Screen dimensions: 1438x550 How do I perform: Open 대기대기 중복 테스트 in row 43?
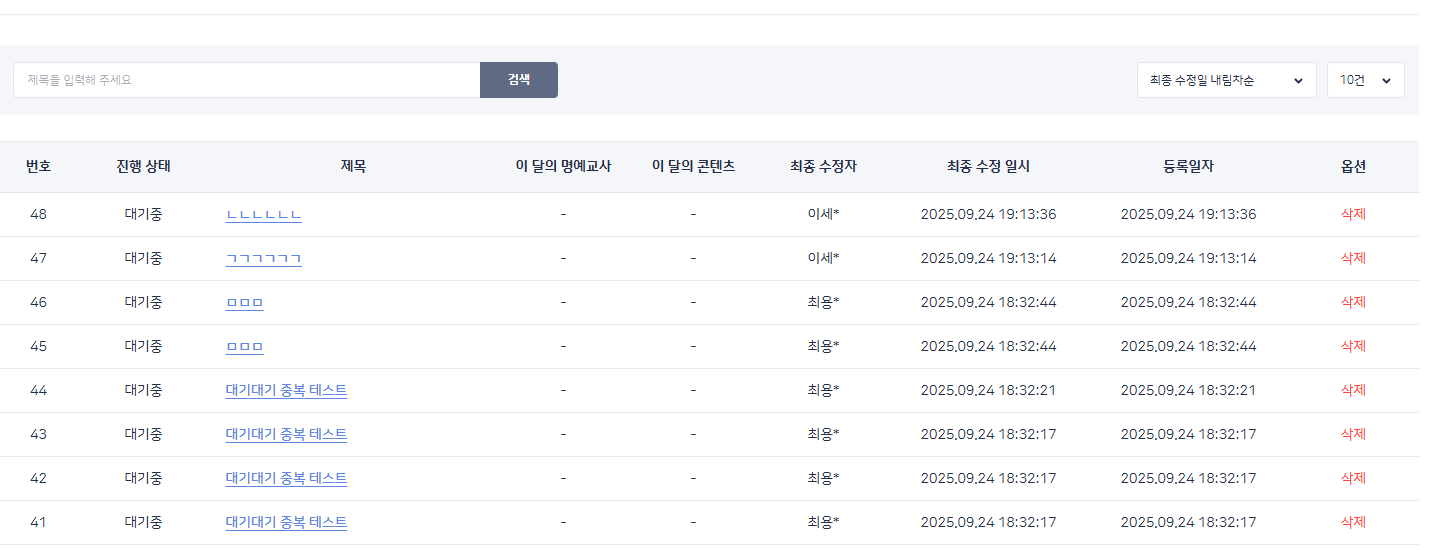(x=286, y=435)
